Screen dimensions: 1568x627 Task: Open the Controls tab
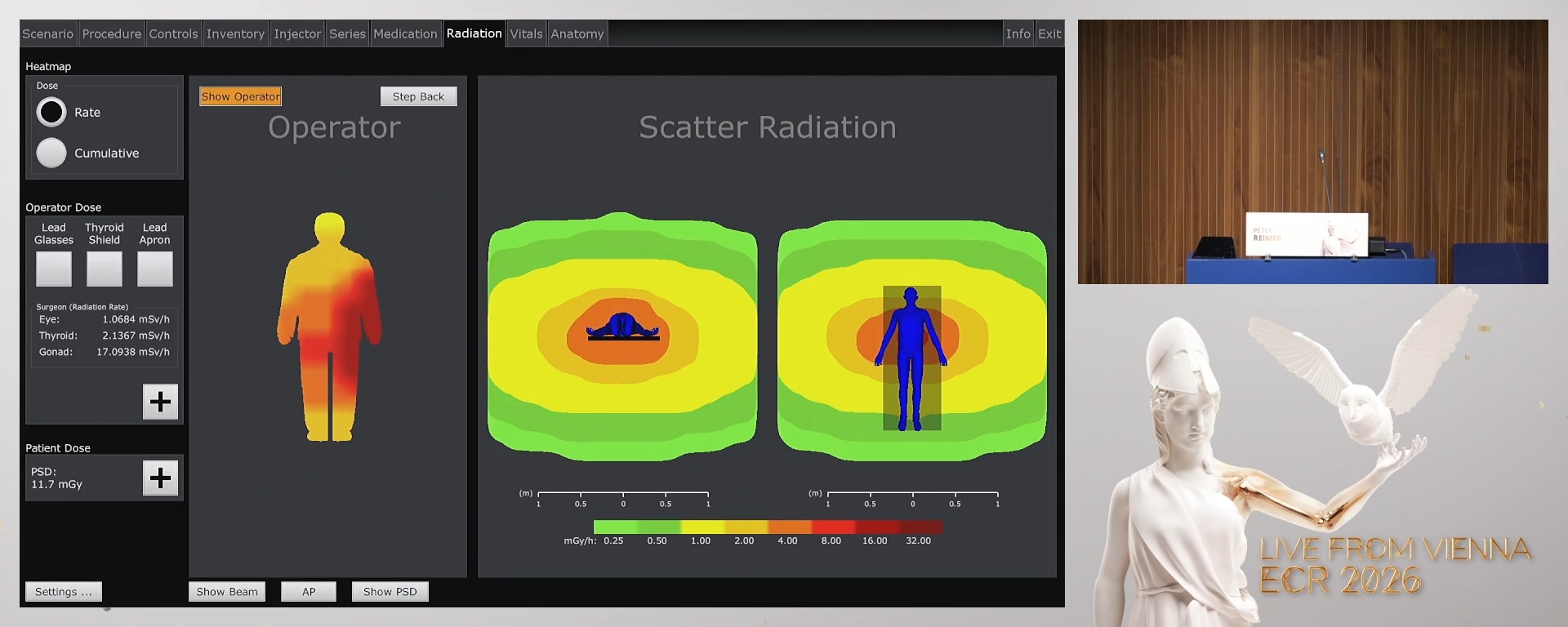[174, 33]
